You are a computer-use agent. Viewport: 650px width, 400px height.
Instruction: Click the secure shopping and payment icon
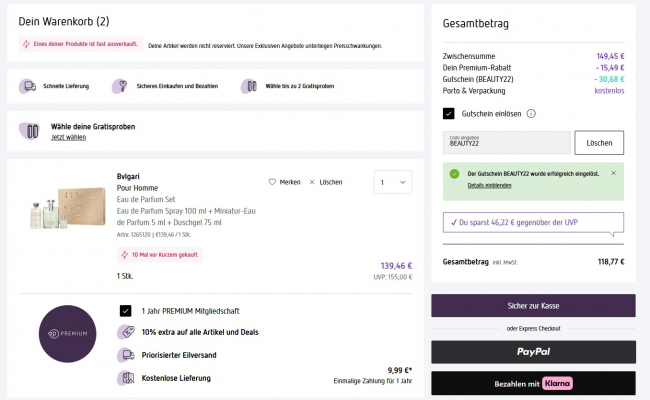pos(120,87)
